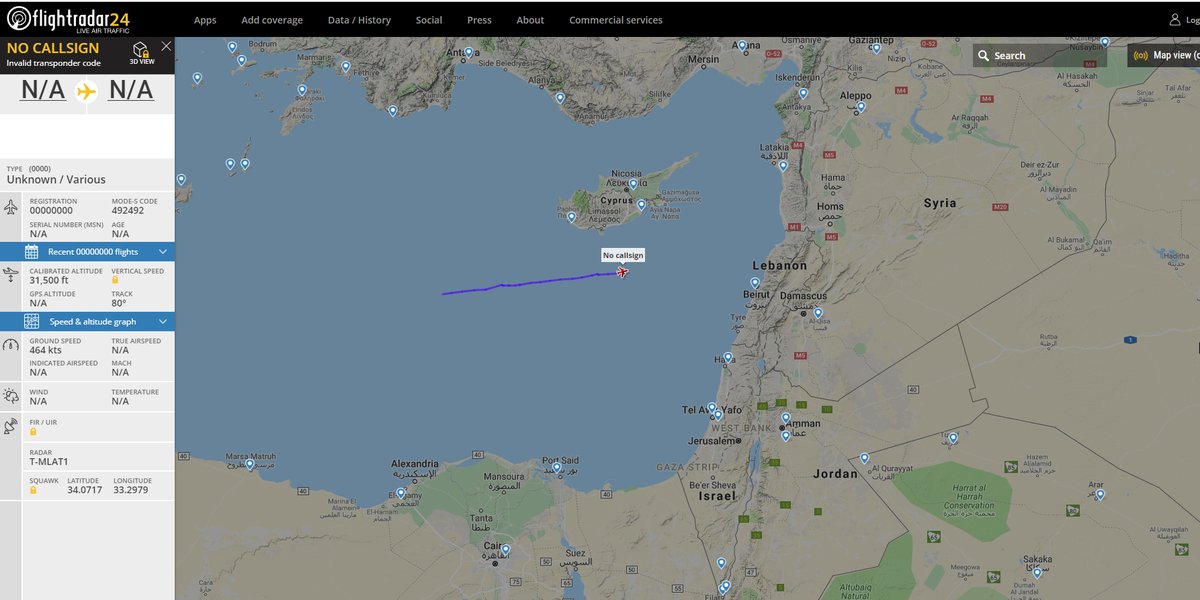Expand the Speed & altitude graph section
Viewport: 1200px width, 600px height.
click(87, 321)
